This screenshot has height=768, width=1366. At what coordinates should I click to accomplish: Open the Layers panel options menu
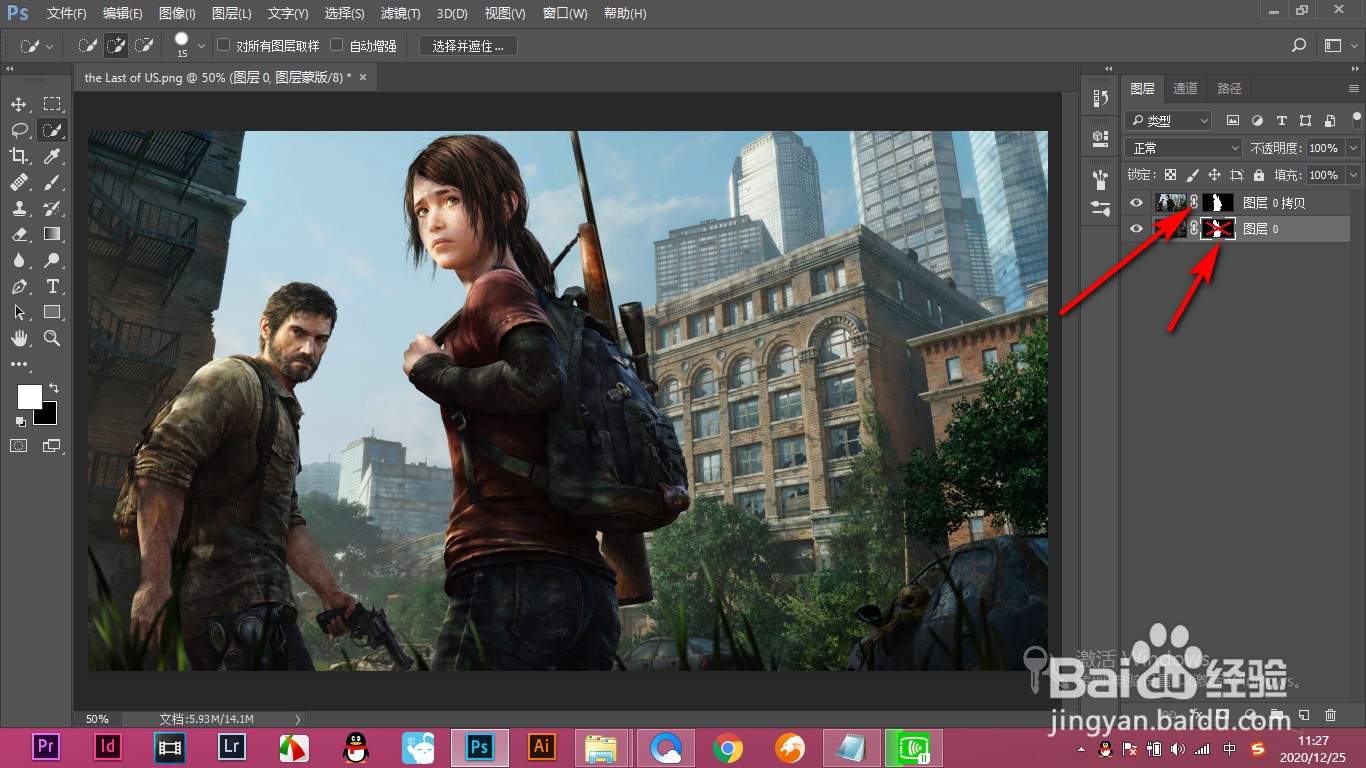1354,89
